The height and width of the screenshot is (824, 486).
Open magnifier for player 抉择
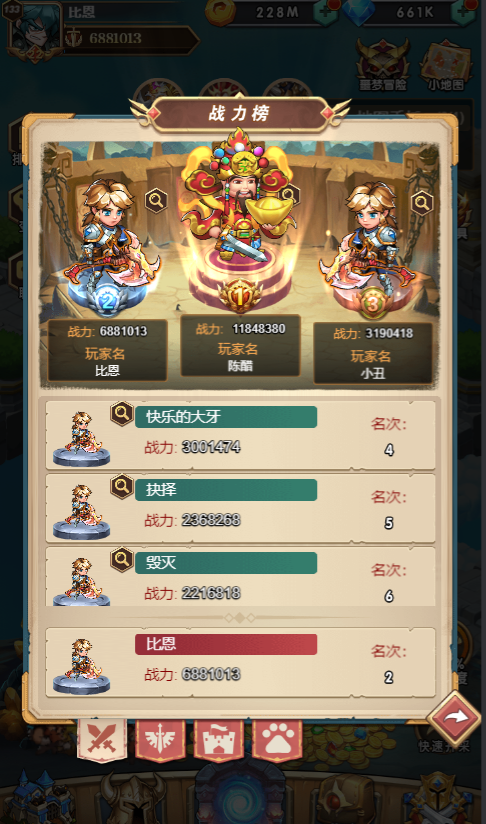point(121,487)
